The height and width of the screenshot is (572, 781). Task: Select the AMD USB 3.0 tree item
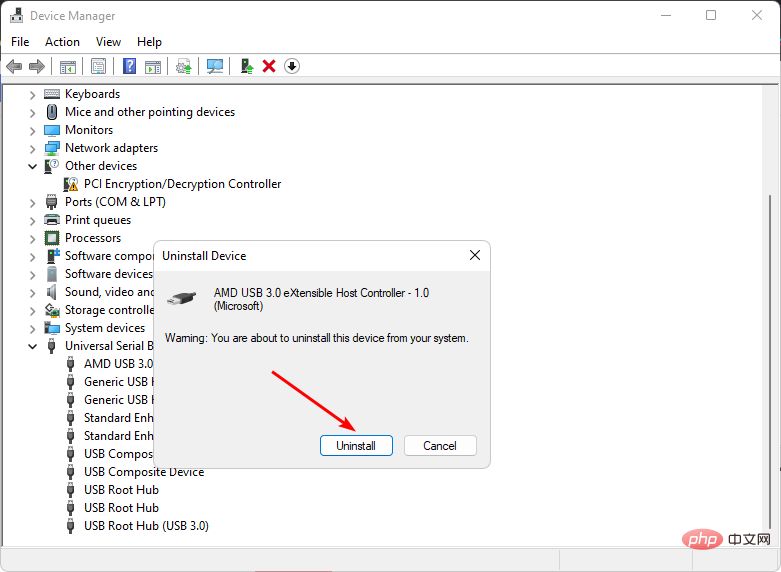tap(118, 364)
